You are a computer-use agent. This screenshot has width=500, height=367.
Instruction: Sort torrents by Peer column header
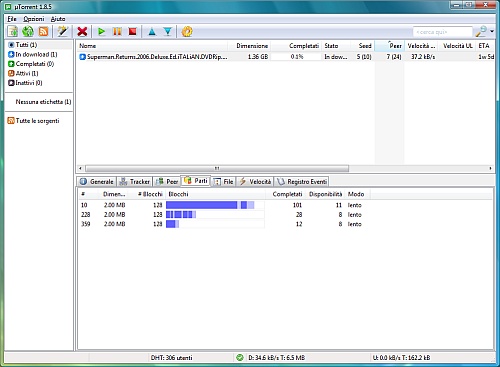(389, 46)
